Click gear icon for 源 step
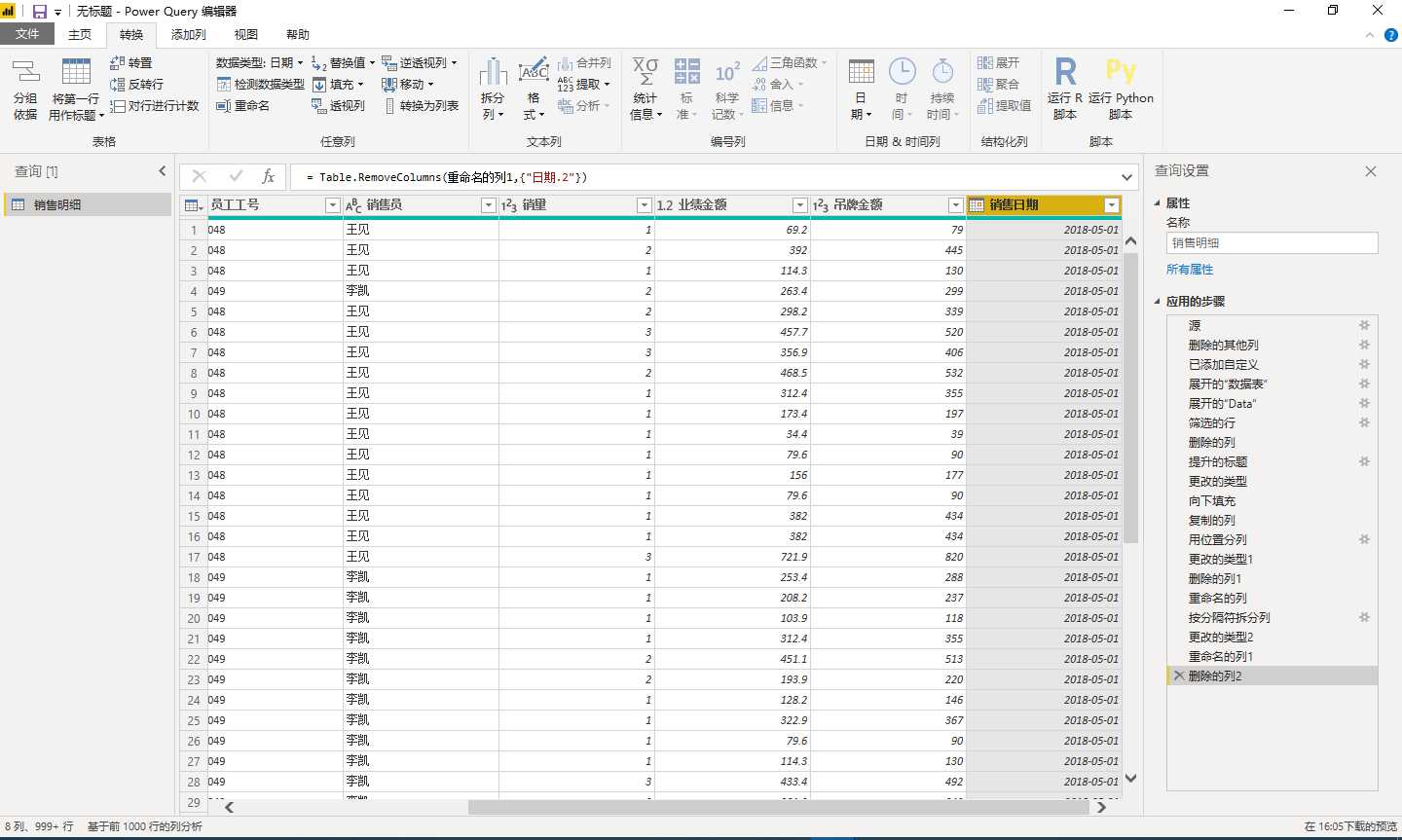This screenshot has width=1402, height=840. tap(1364, 325)
